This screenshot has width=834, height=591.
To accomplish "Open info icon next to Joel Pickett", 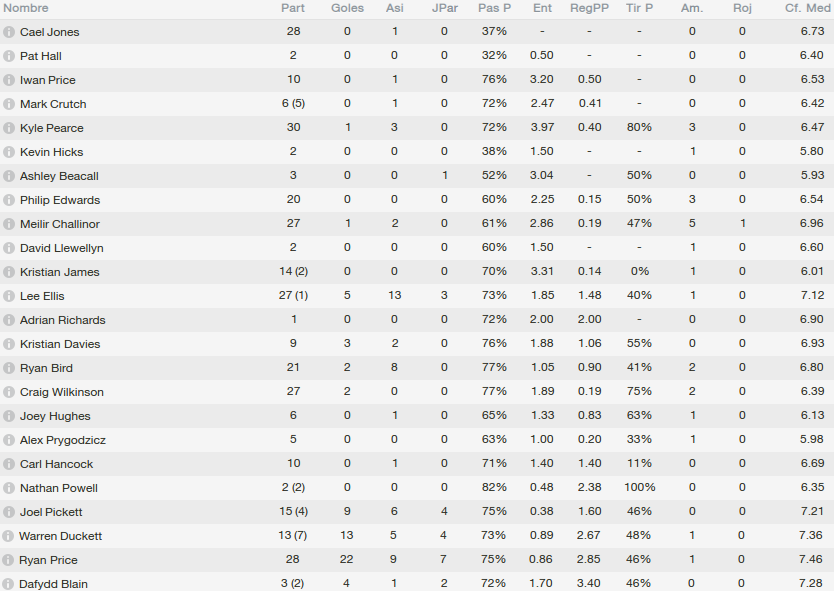I will 9,512.
